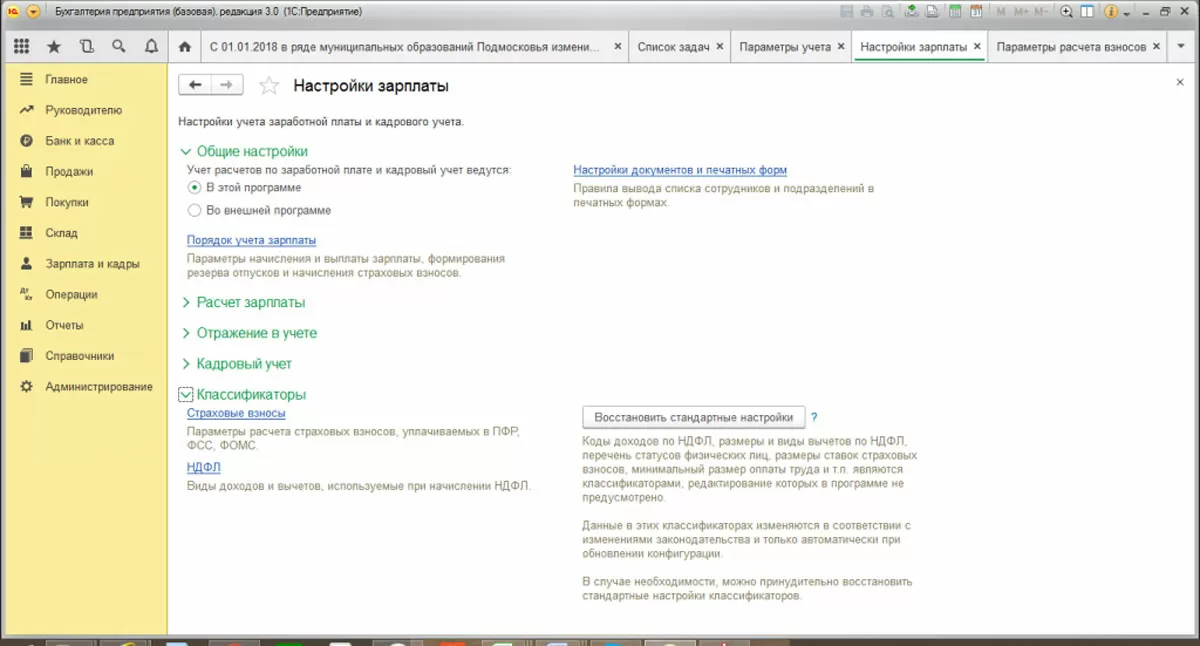
Task: Select radio button 'В этой программе'
Action: [195, 187]
